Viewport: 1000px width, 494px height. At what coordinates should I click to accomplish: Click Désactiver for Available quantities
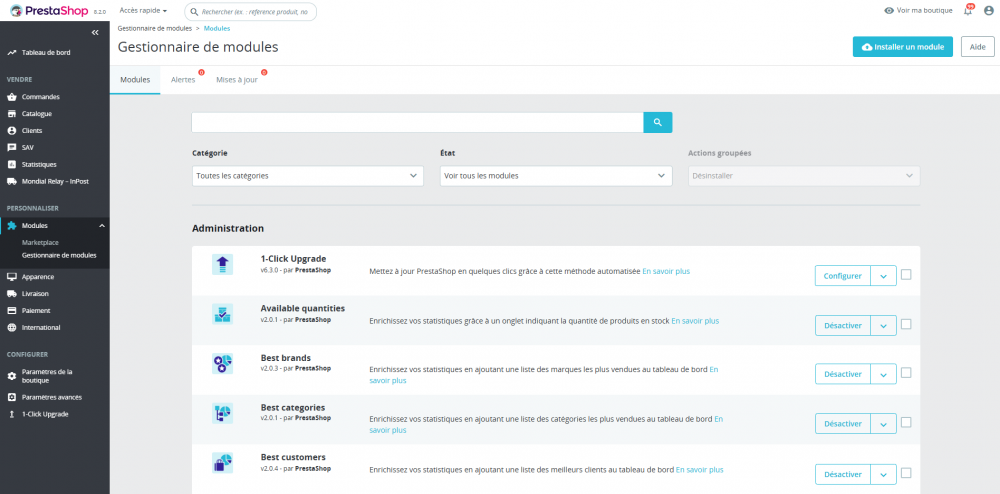842,326
